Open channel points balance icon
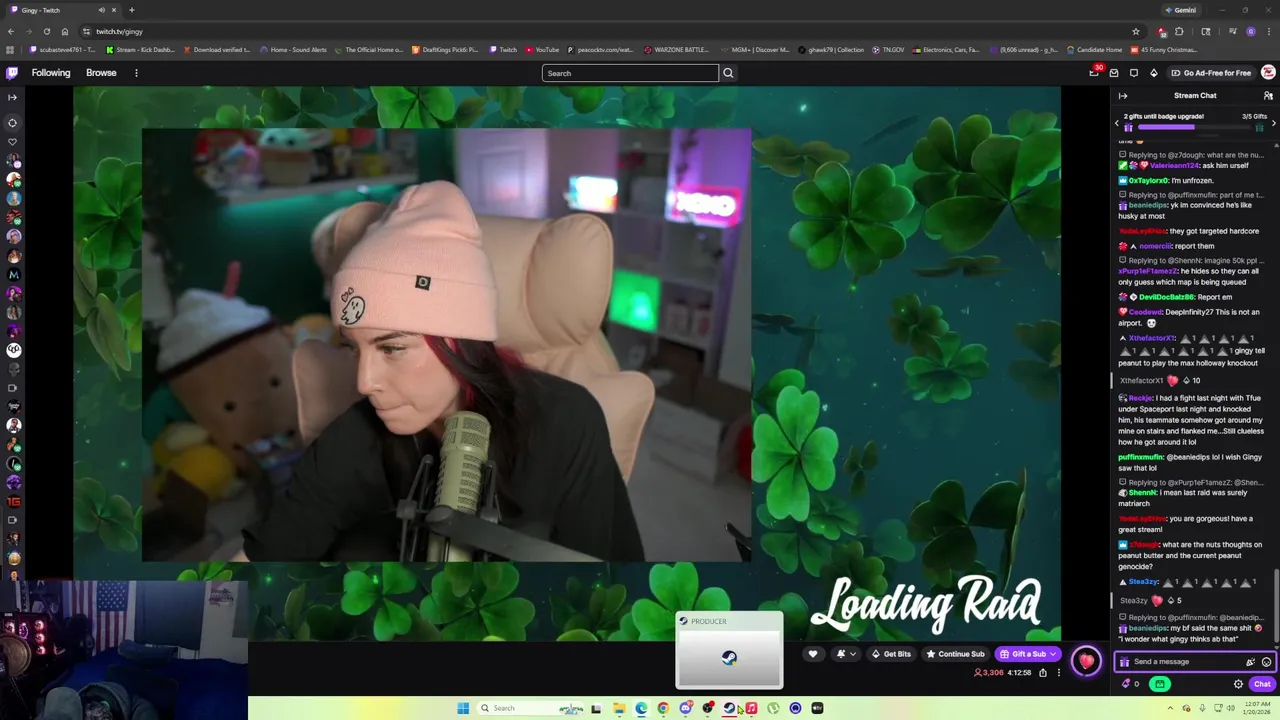 (1131, 684)
